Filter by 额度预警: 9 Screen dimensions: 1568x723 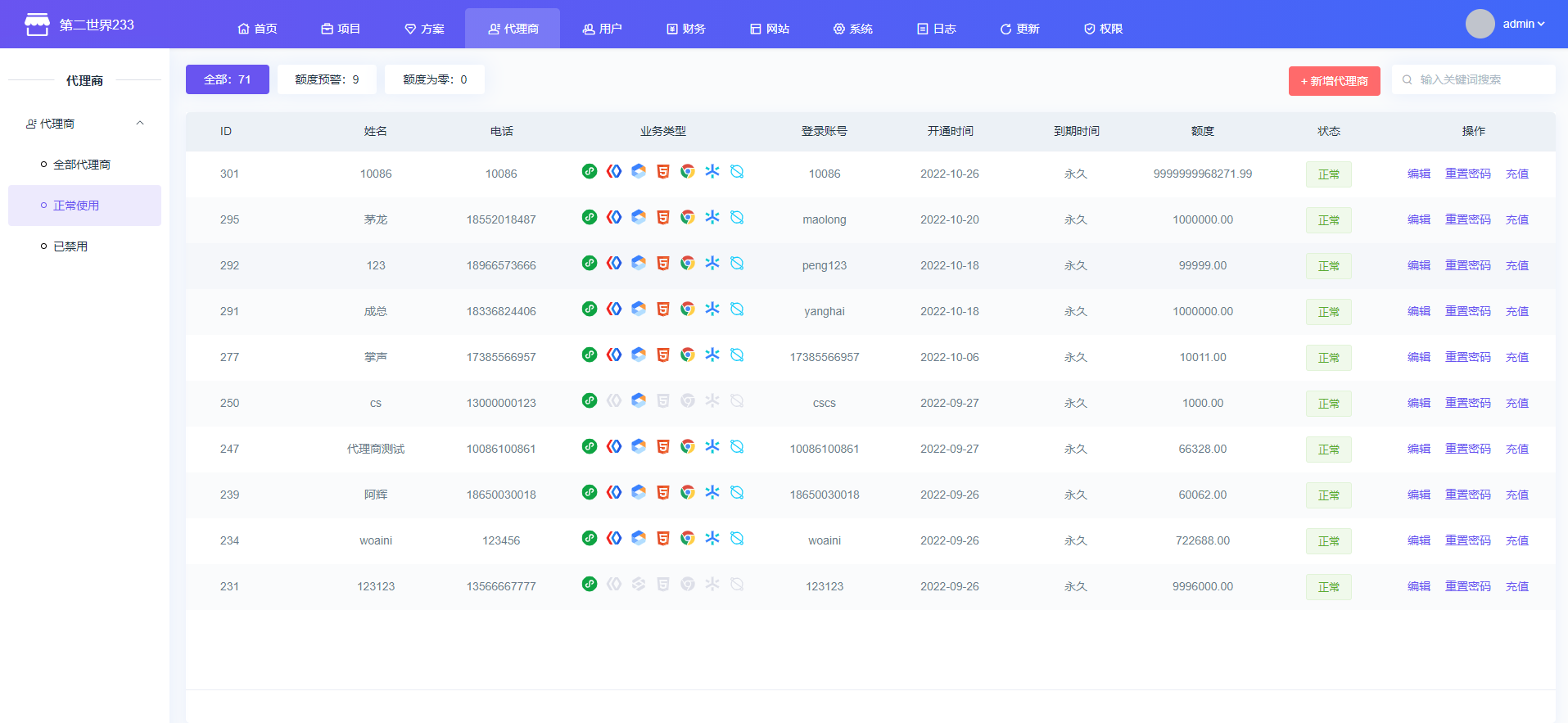point(327,79)
